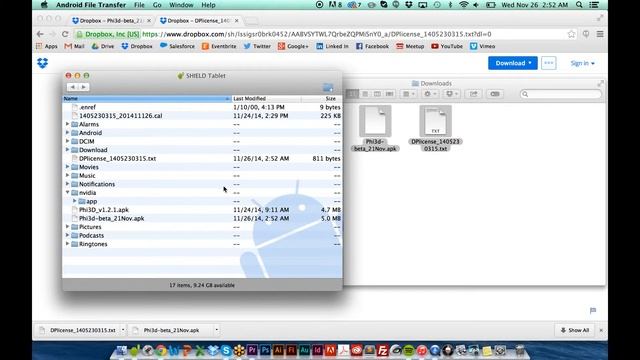640x360 pixels.
Task: Open the Chrome menu icon
Action: tap(600, 34)
